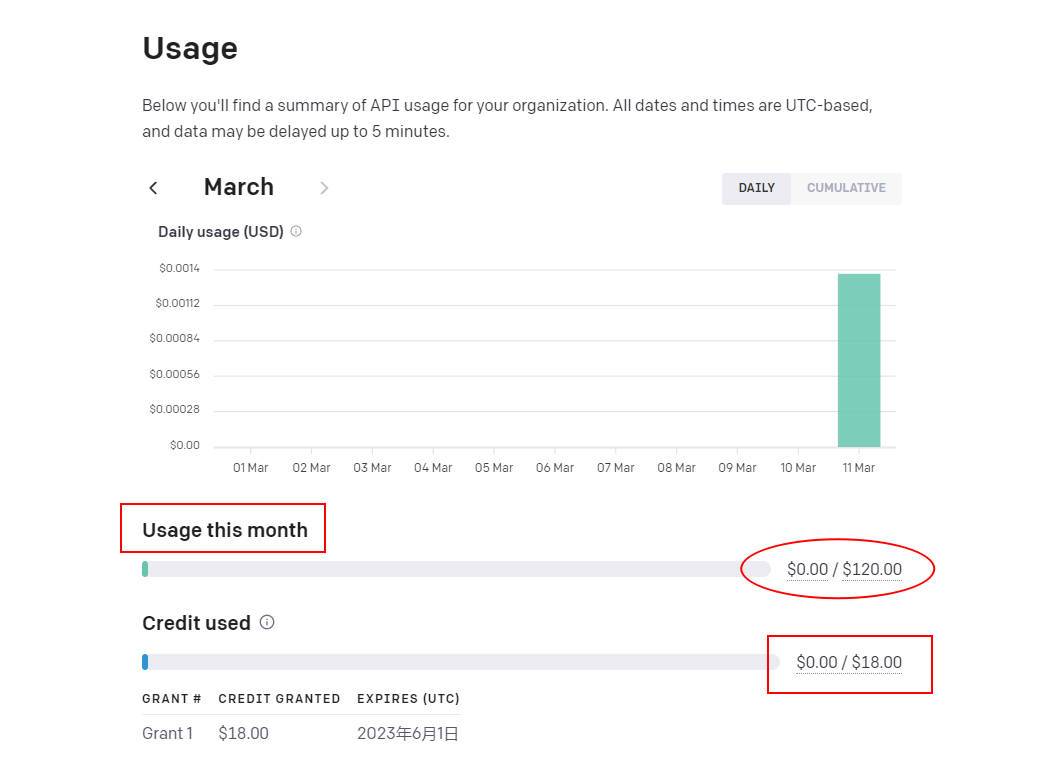Screen dimensions: 1054x759
Task: Switch the chart to CUMULATIVE view
Action: pyautogui.click(x=846, y=188)
